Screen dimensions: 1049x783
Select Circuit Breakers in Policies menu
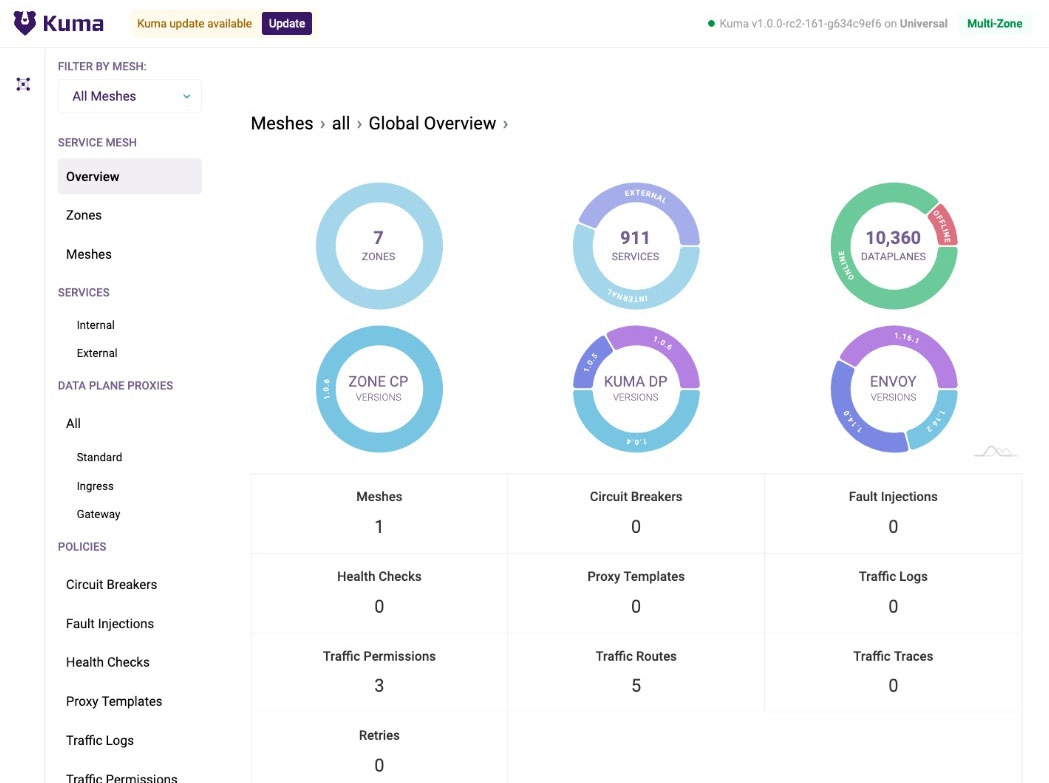click(111, 585)
